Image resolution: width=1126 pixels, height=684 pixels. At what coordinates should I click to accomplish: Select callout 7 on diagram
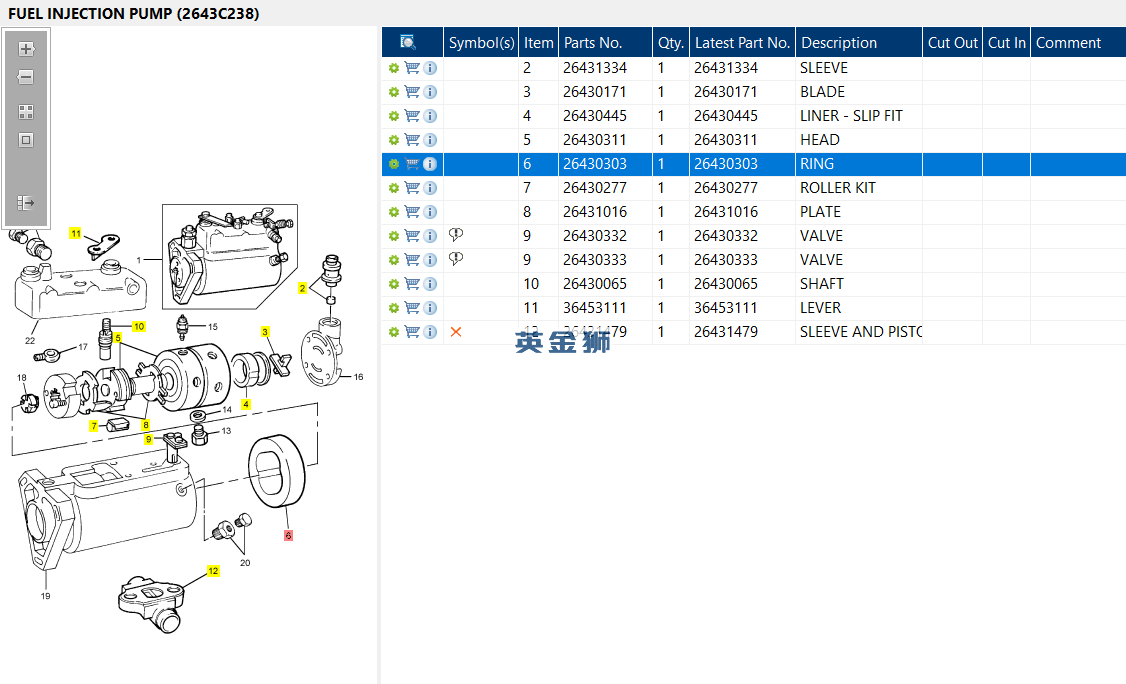point(93,426)
